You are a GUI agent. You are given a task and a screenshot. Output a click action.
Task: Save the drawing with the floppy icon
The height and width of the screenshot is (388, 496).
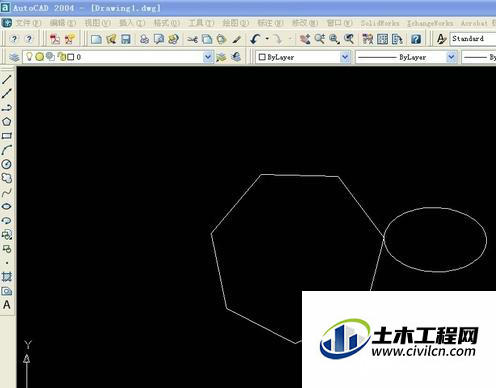pyautogui.click(x=126, y=39)
